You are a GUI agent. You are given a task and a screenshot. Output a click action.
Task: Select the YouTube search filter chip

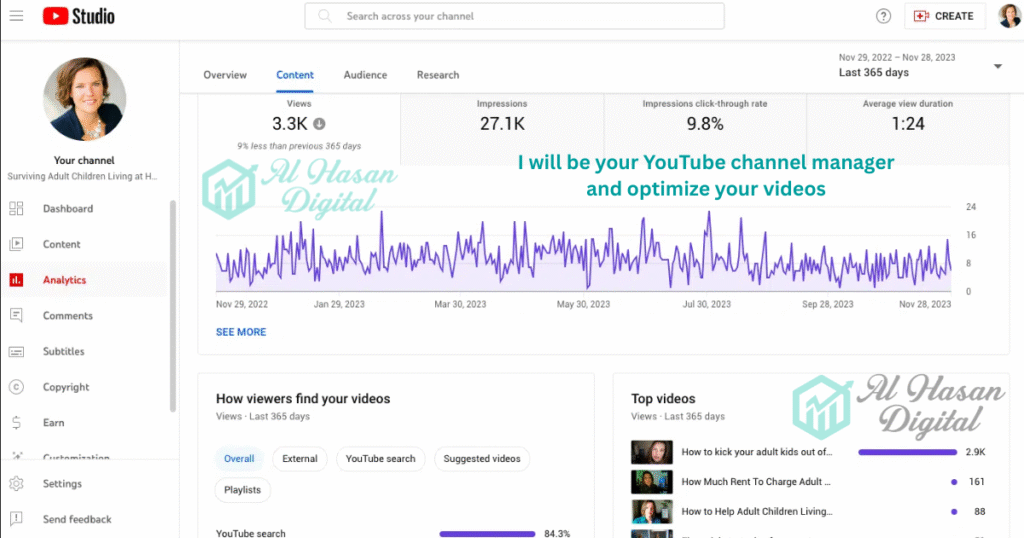pyautogui.click(x=380, y=459)
